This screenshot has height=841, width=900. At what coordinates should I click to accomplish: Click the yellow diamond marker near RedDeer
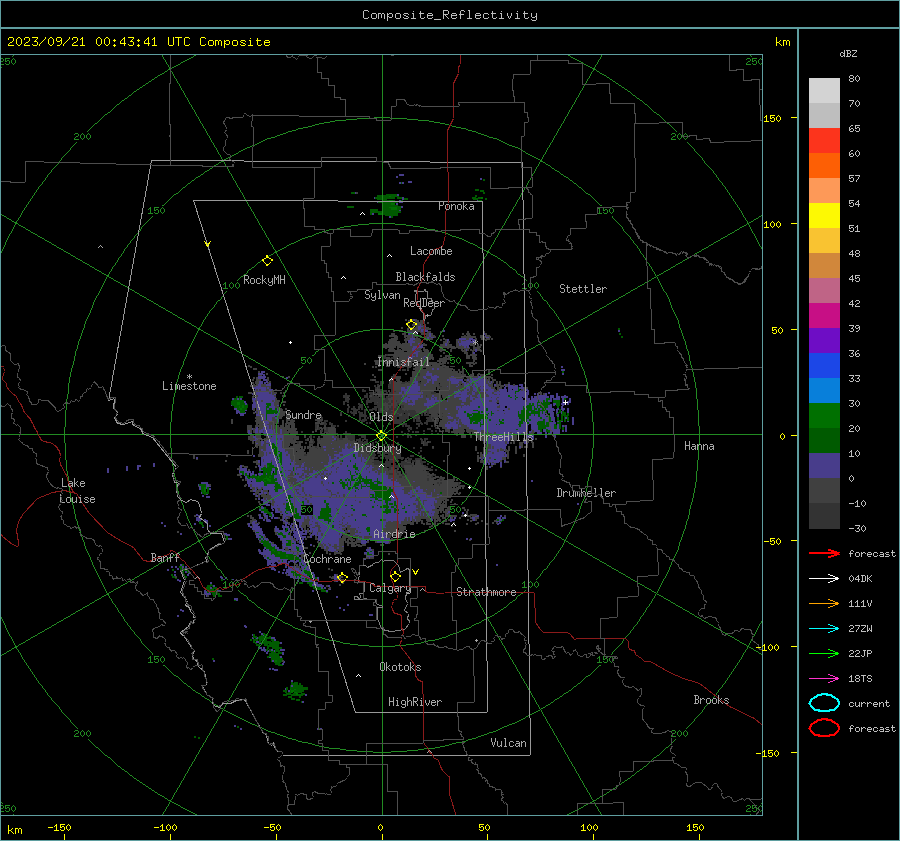pos(411,325)
